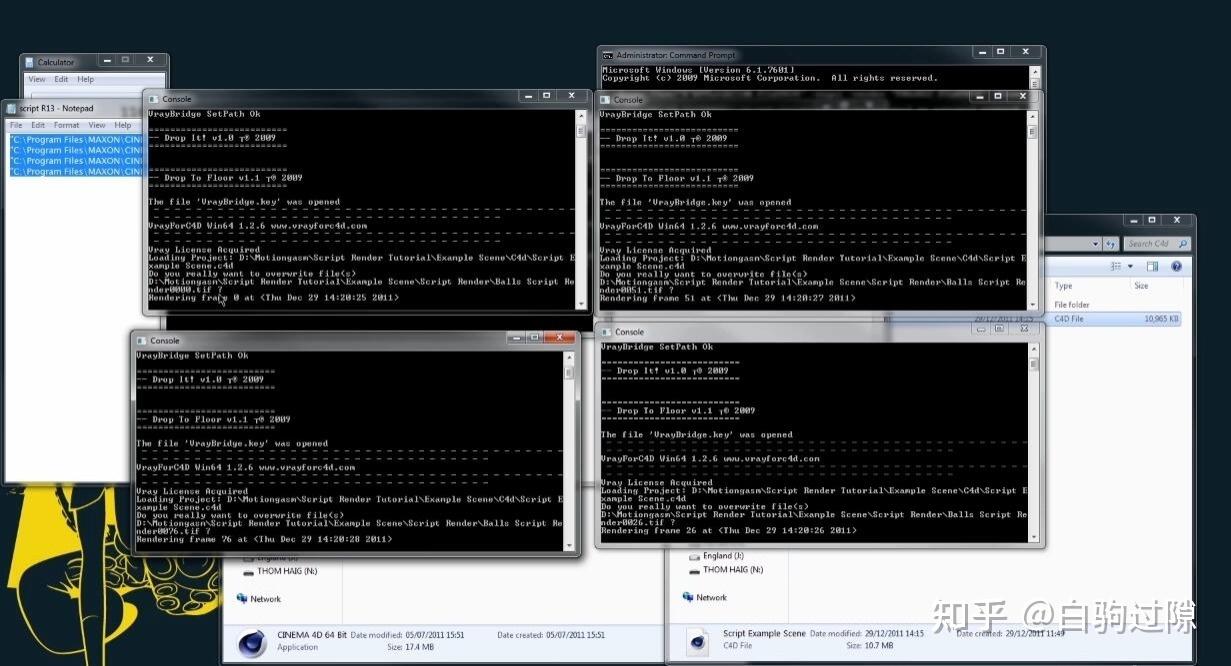Click the script R13 Notepad title icon
This screenshot has width=1231, height=666.
point(11,108)
